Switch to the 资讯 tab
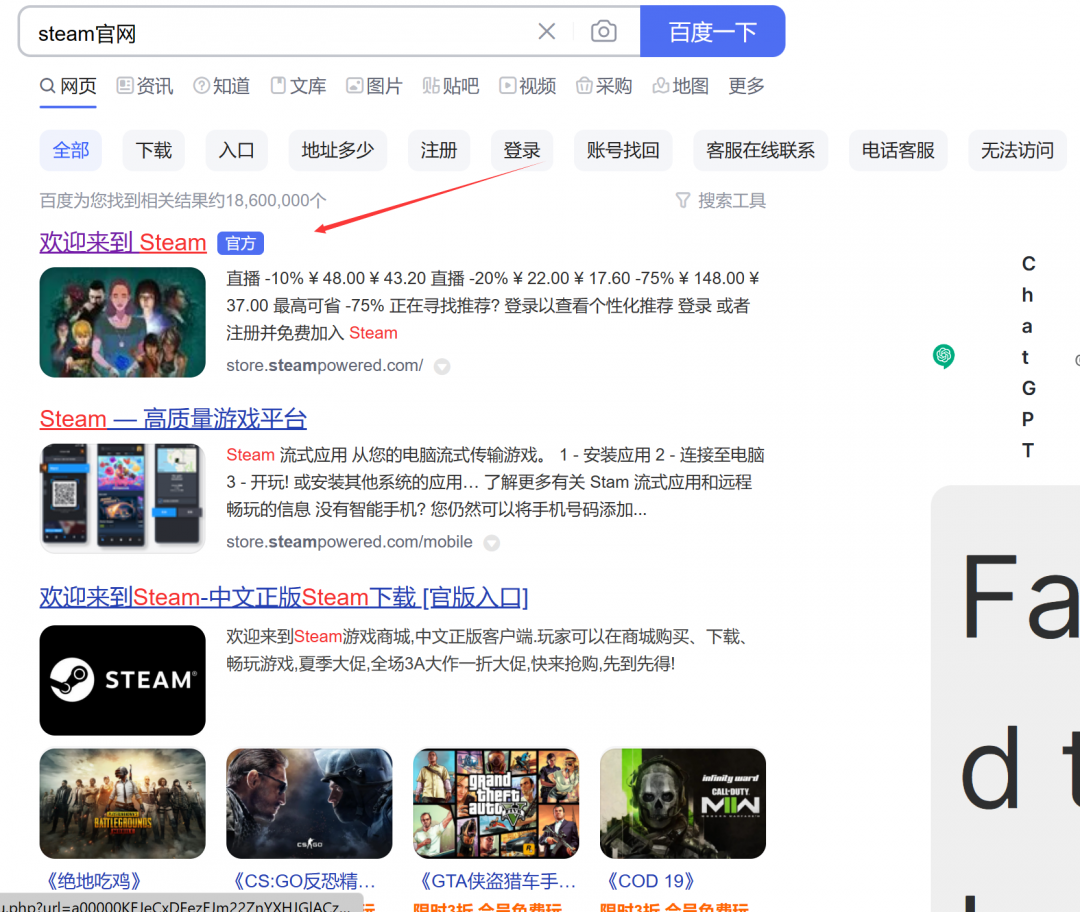 [145, 86]
